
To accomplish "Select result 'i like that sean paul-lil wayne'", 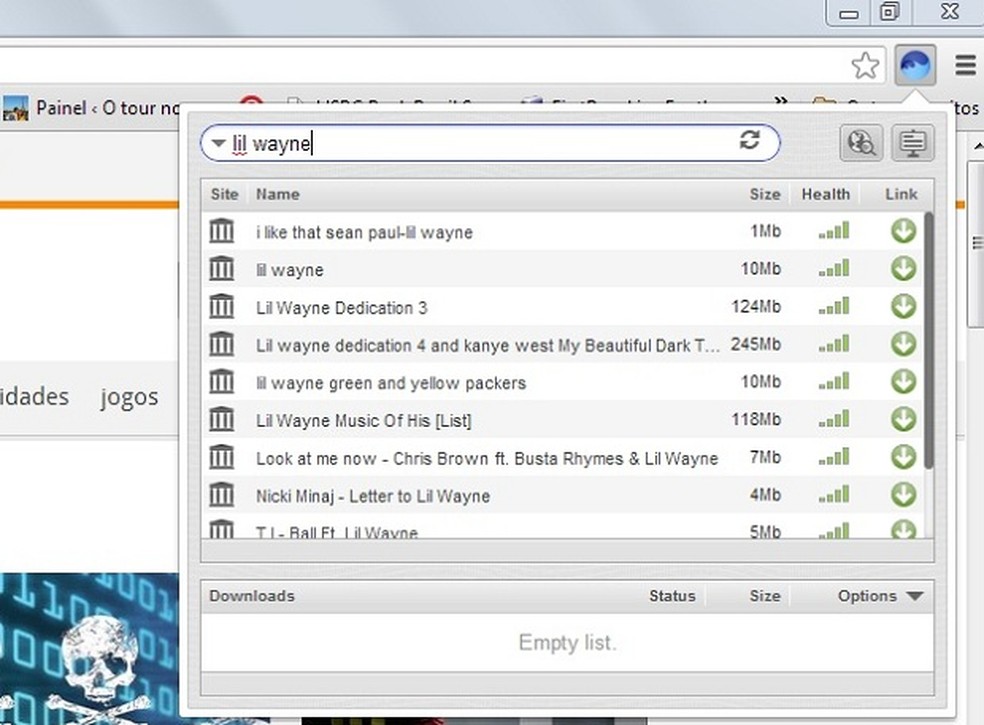I will (562, 231).
